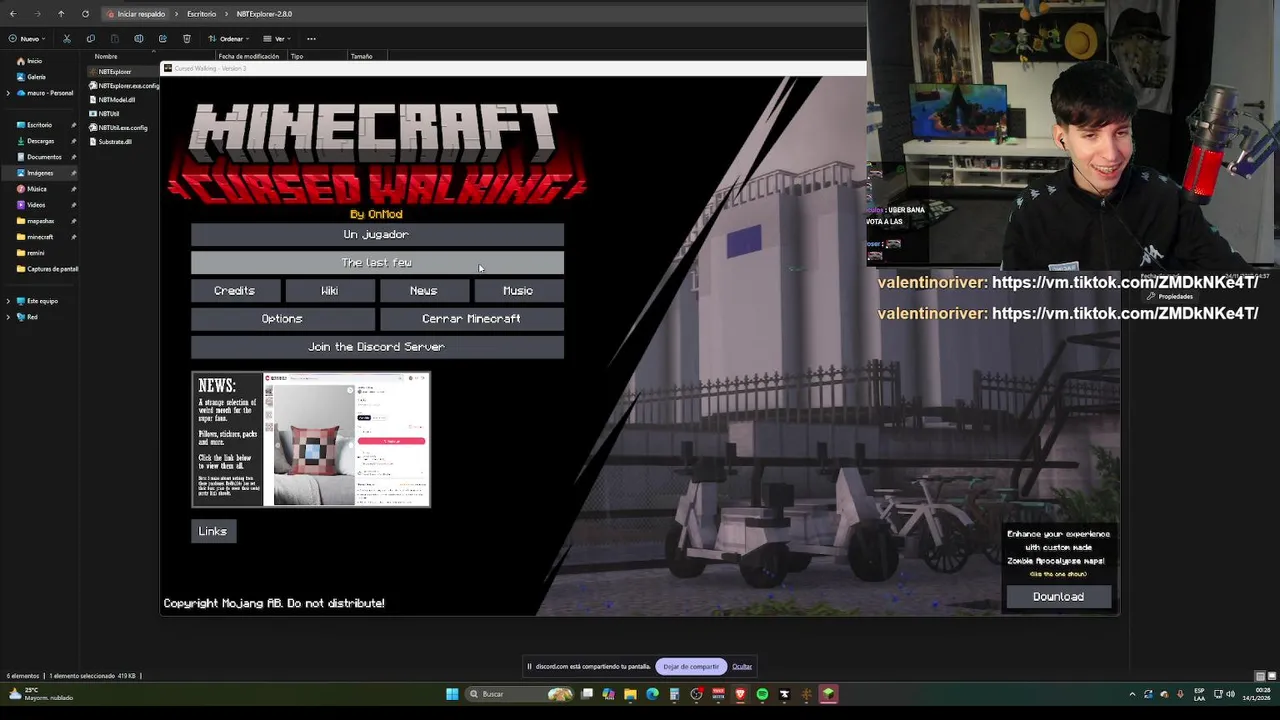This screenshot has width=1280, height=720.
Task: Open Spotify from the taskbar
Action: click(762, 694)
